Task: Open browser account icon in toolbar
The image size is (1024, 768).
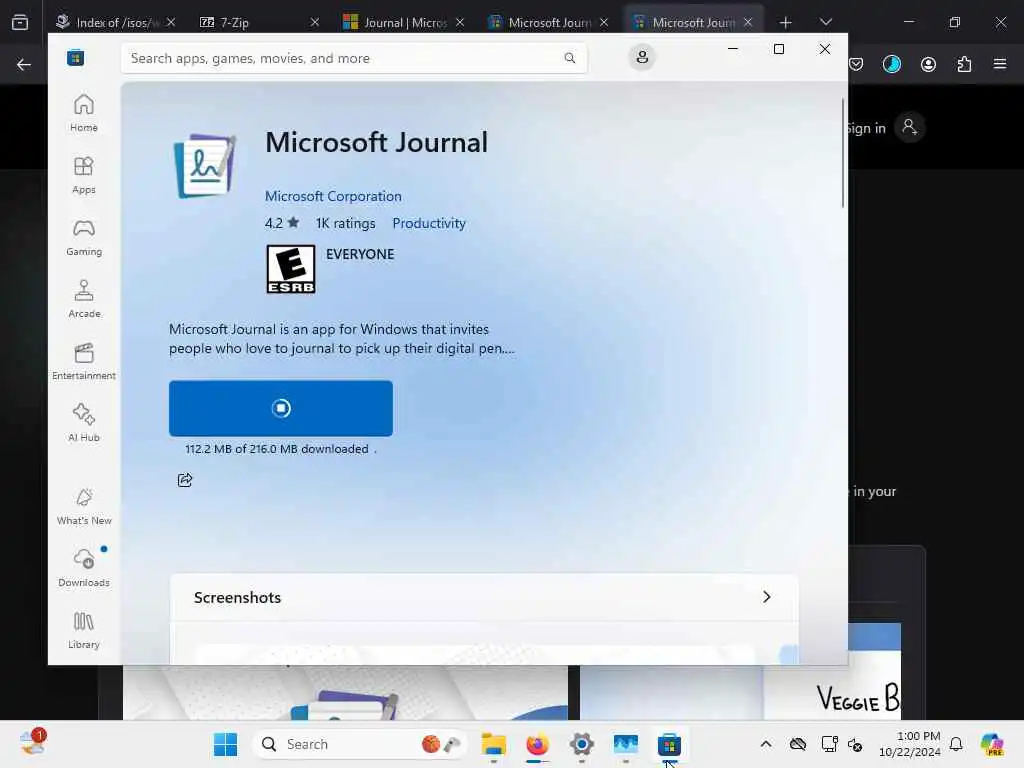Action: tap(928, 64)
